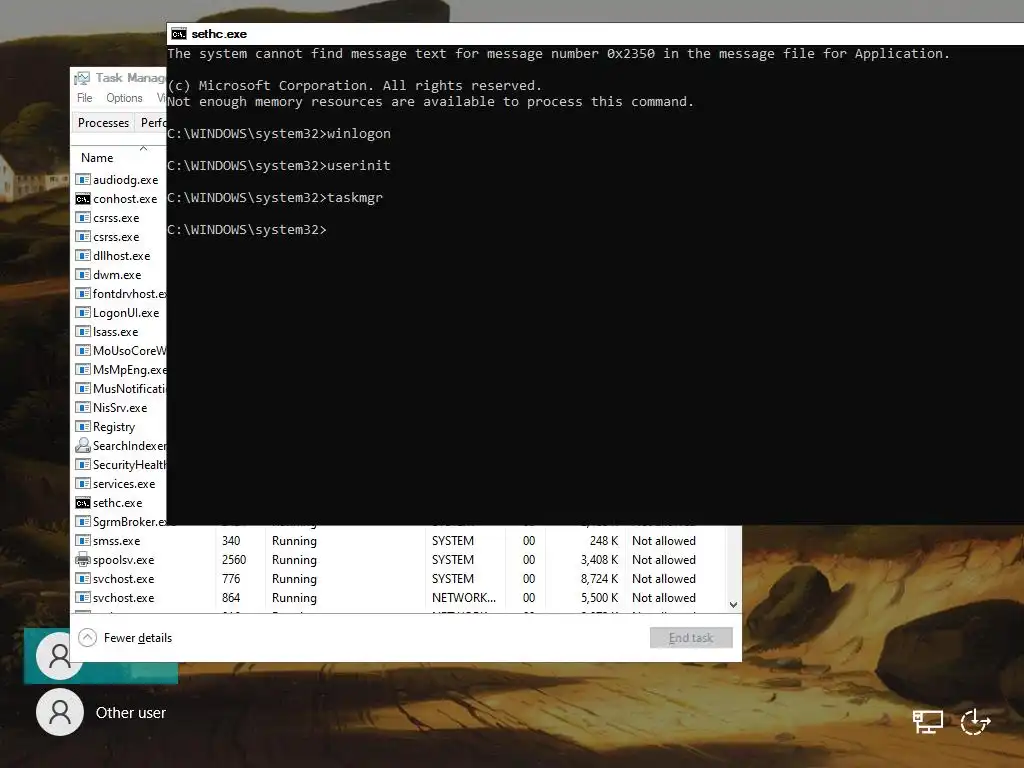Screen dimensions: 1024x768
Task: Click the 3,408 K memory value
Action: click(x=599, y=560)
